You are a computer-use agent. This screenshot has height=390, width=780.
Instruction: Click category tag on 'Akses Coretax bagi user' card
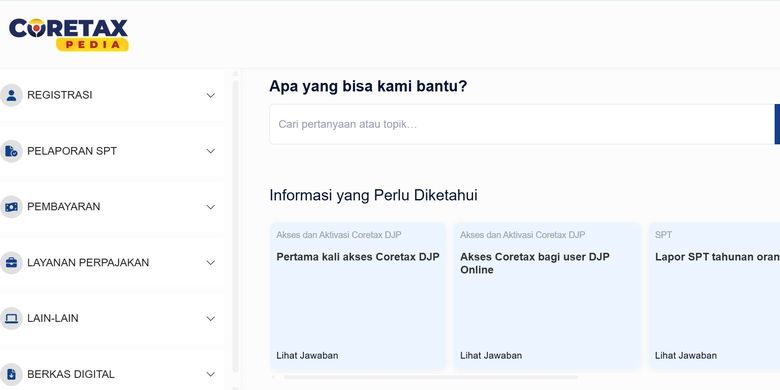point(522,235)
